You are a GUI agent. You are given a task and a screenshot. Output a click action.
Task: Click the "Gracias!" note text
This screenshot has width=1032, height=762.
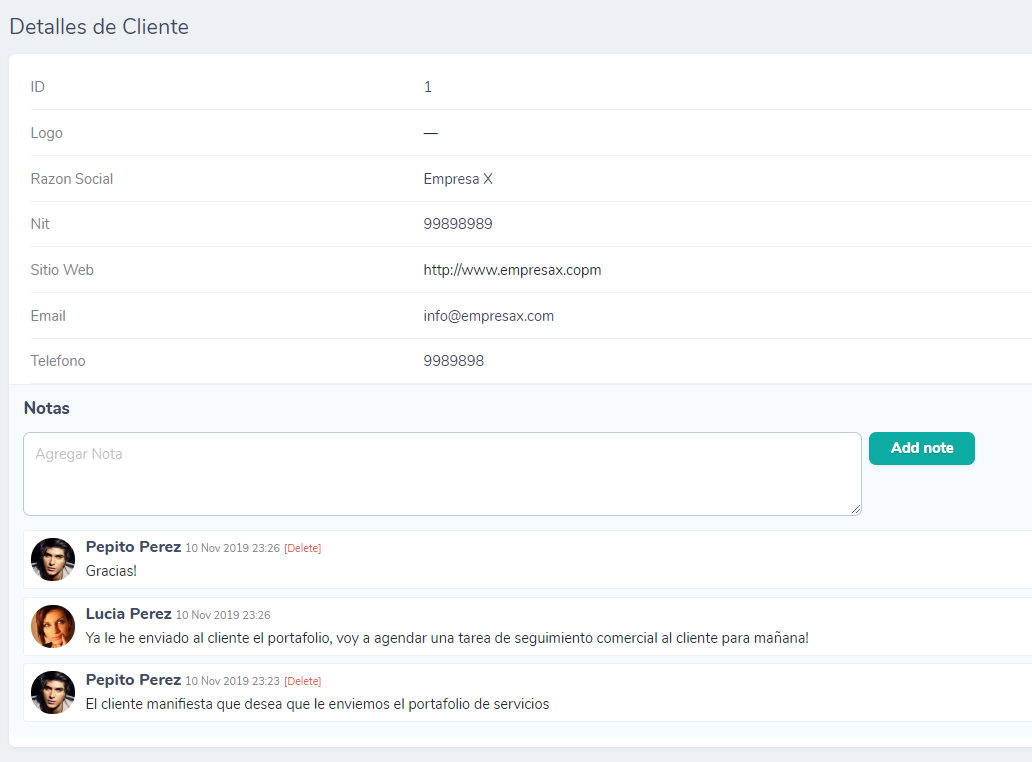pyautogui.click(x=111, y=570)
